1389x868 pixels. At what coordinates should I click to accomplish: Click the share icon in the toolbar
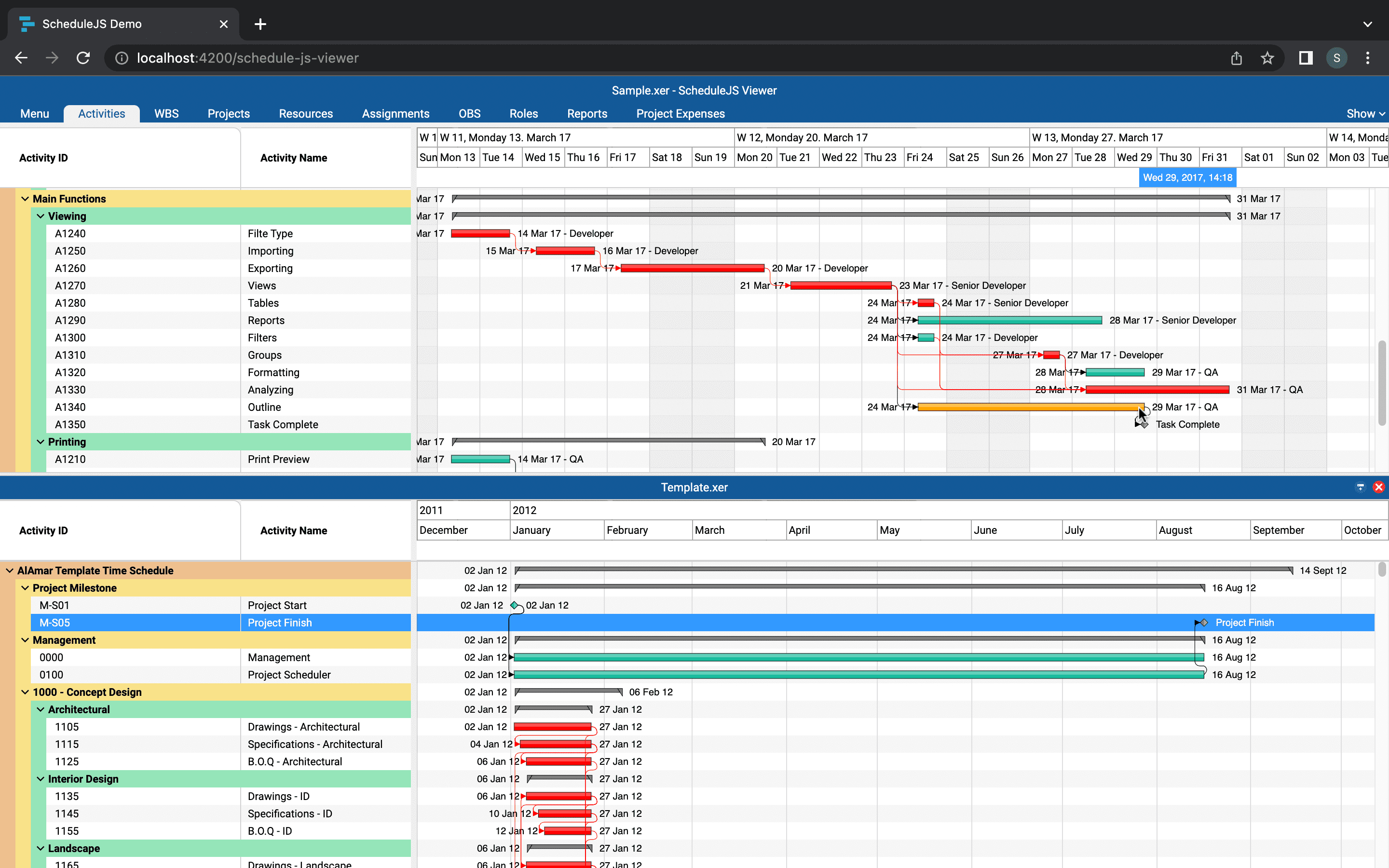(1236, 57)
